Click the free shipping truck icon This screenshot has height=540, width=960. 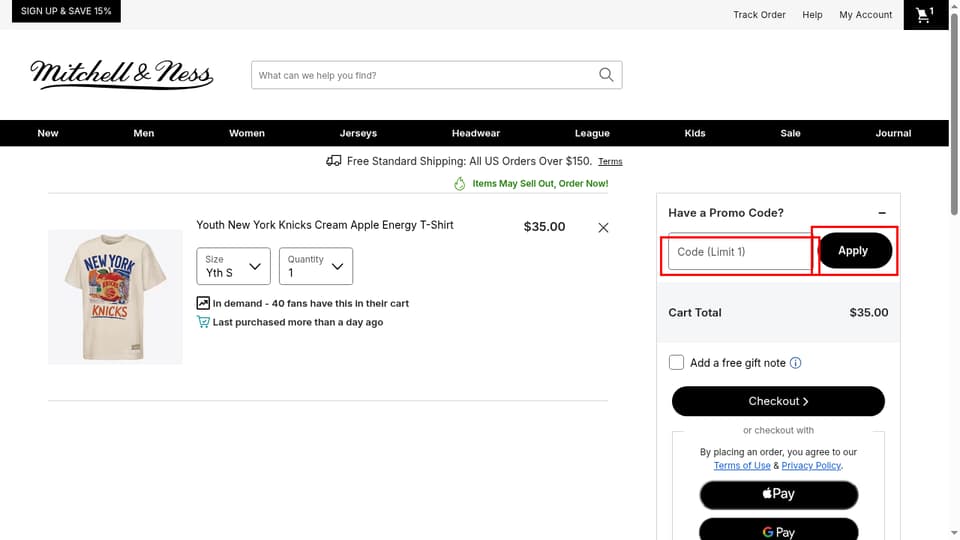pos(334,161)
